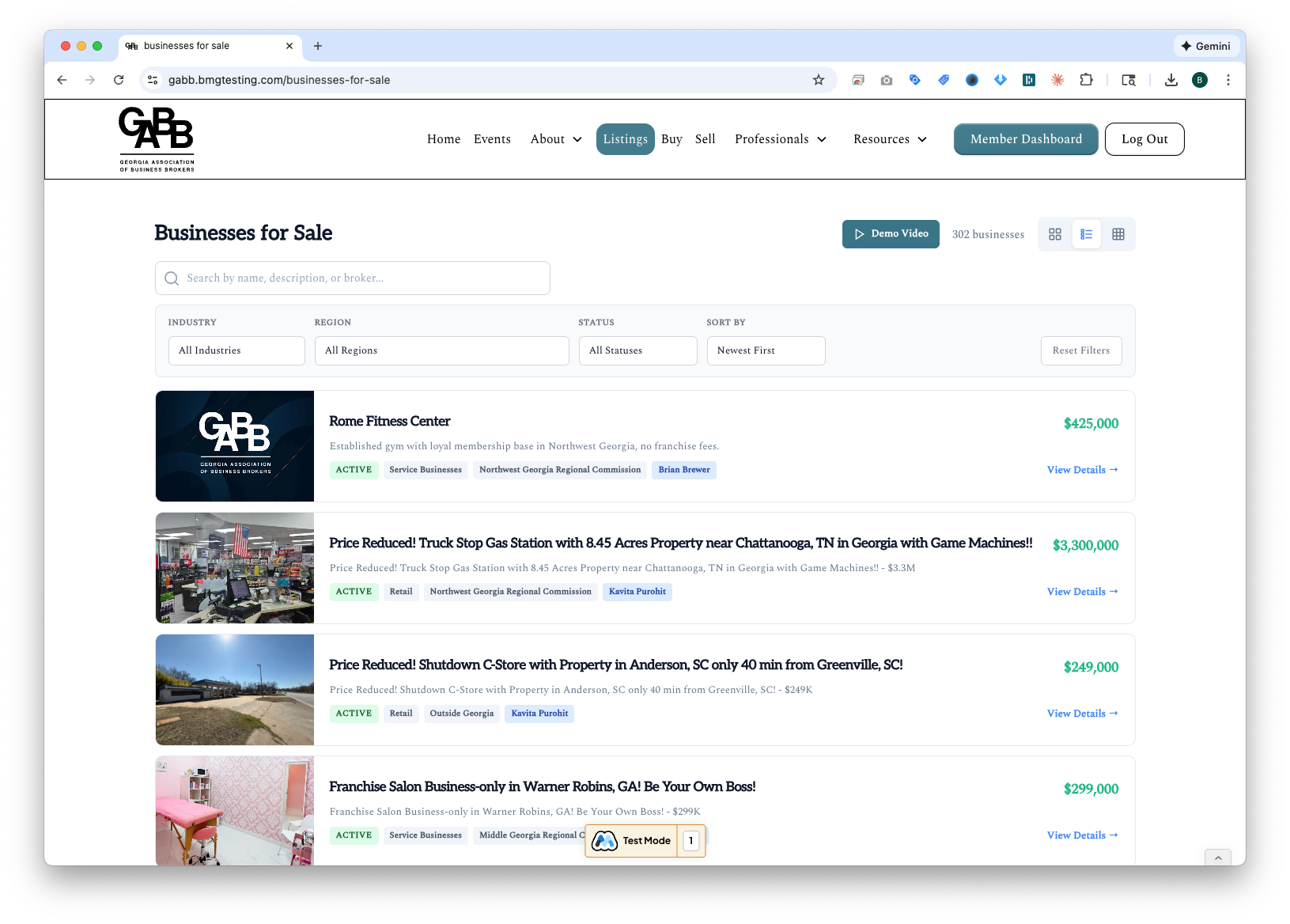Play the Demo Video
This screenshot has height=924, width=1290.
891,233
